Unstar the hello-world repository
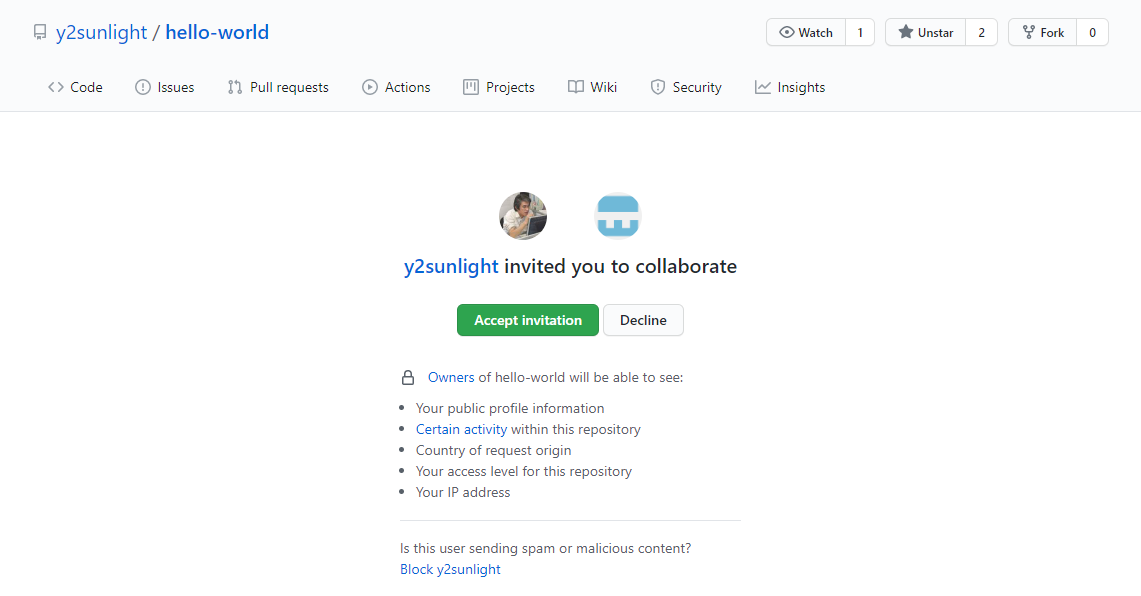Image resolution: width=1141 pixels, height=596 pixels. click(x=925, y=33)
